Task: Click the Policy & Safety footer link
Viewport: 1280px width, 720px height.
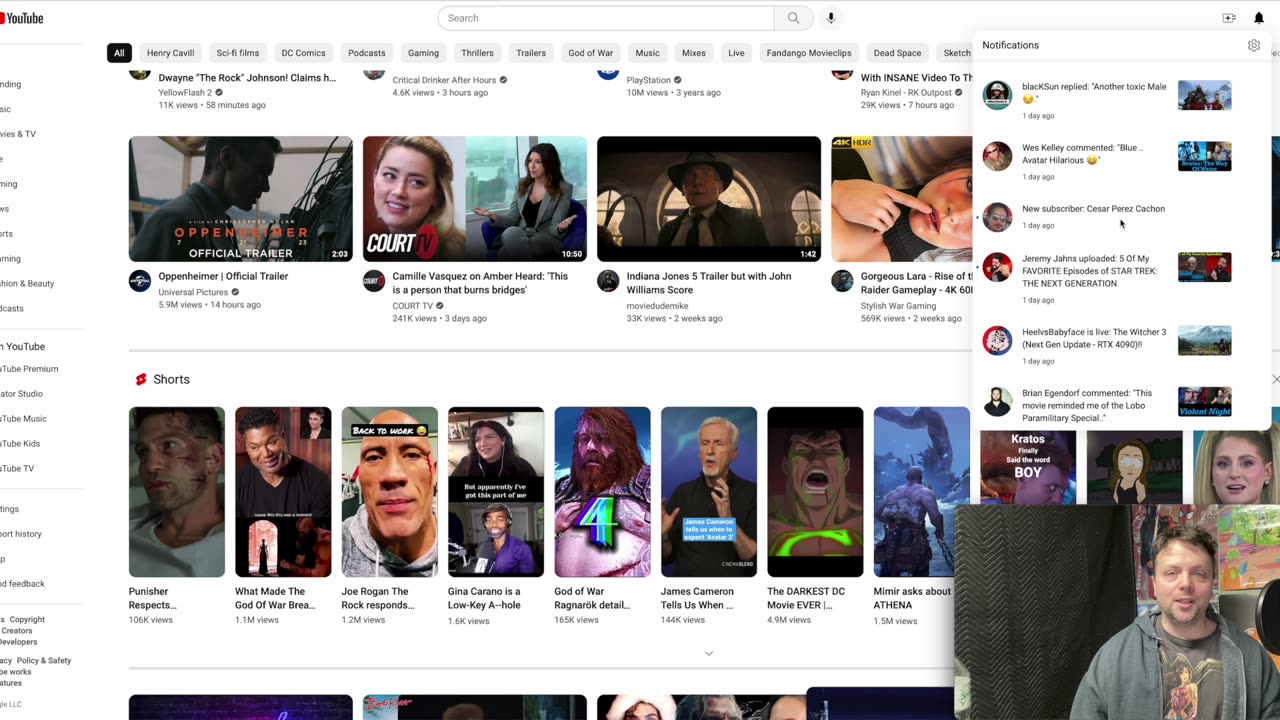Action: (x=44, y=661)
